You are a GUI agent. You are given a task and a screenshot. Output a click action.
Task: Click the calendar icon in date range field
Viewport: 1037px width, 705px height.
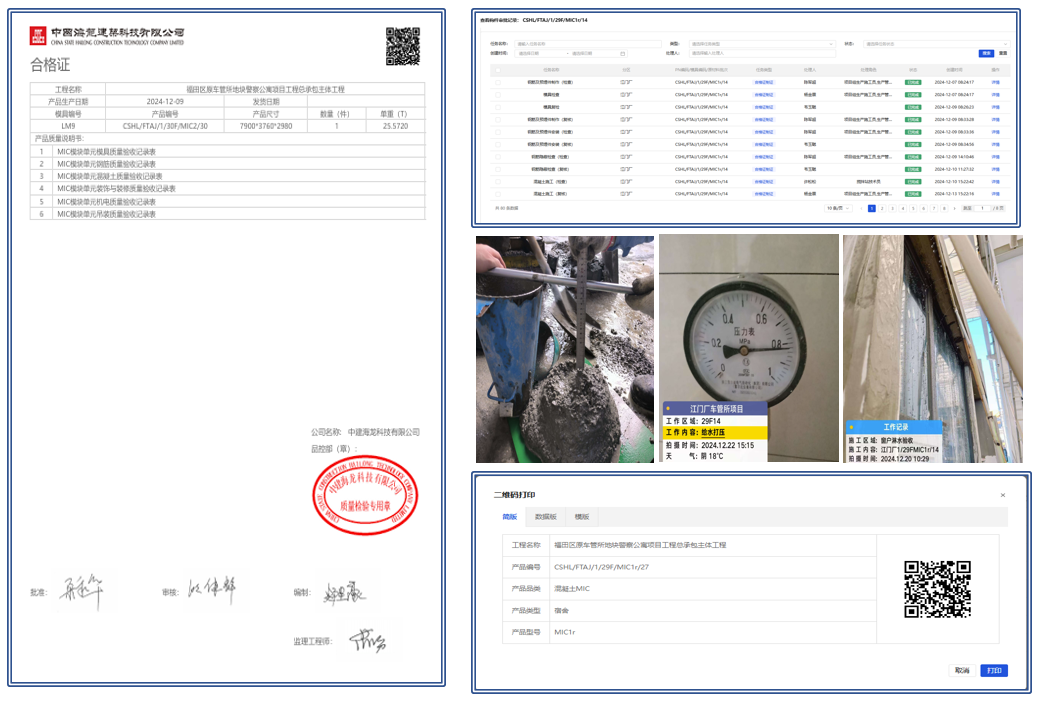(622, 54)
